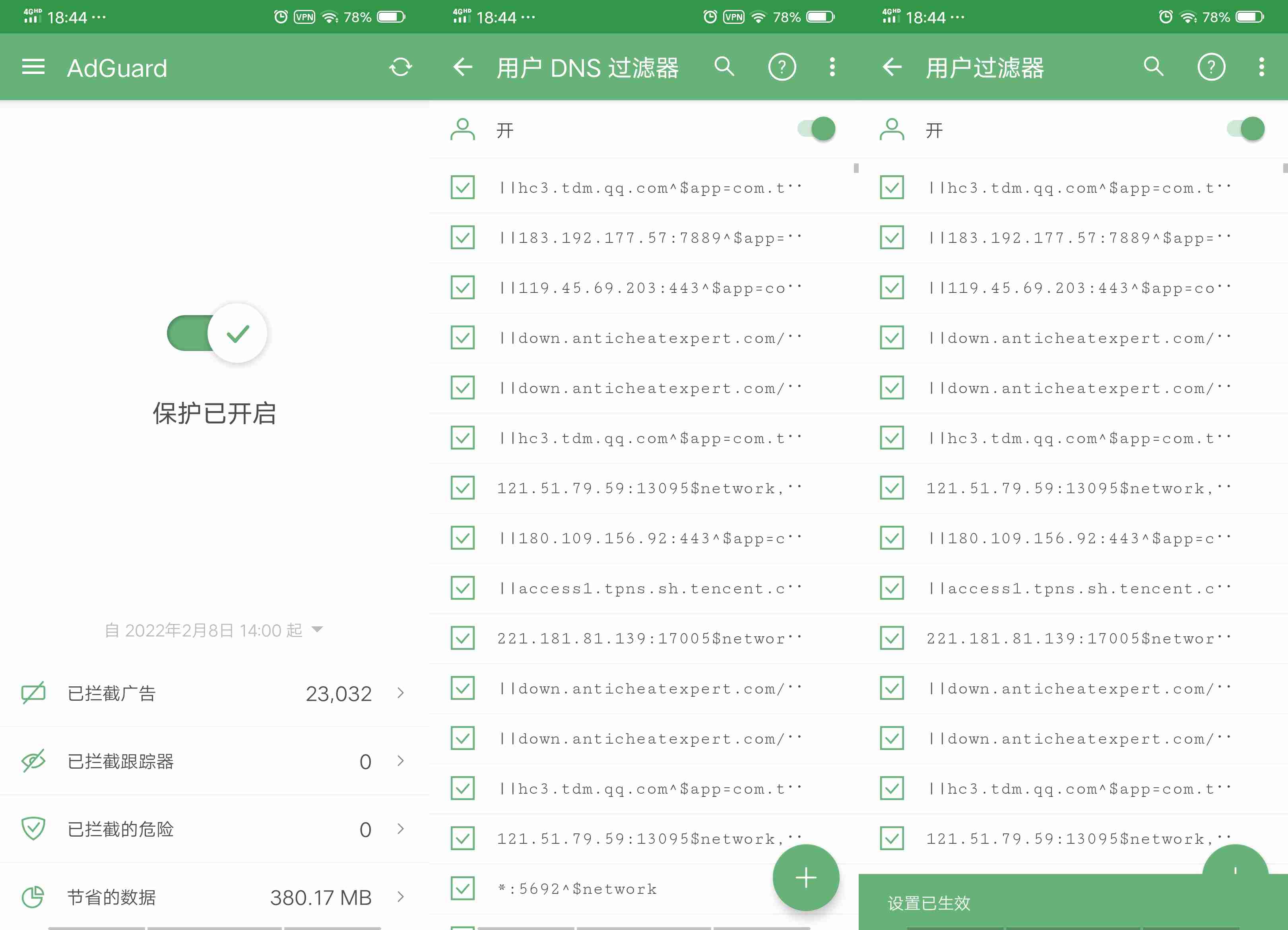The width and height of the screenshot is (1288, 930).
Task: Toggle 用户 DNS 过滤器 on/off switch
Action: 816,129
